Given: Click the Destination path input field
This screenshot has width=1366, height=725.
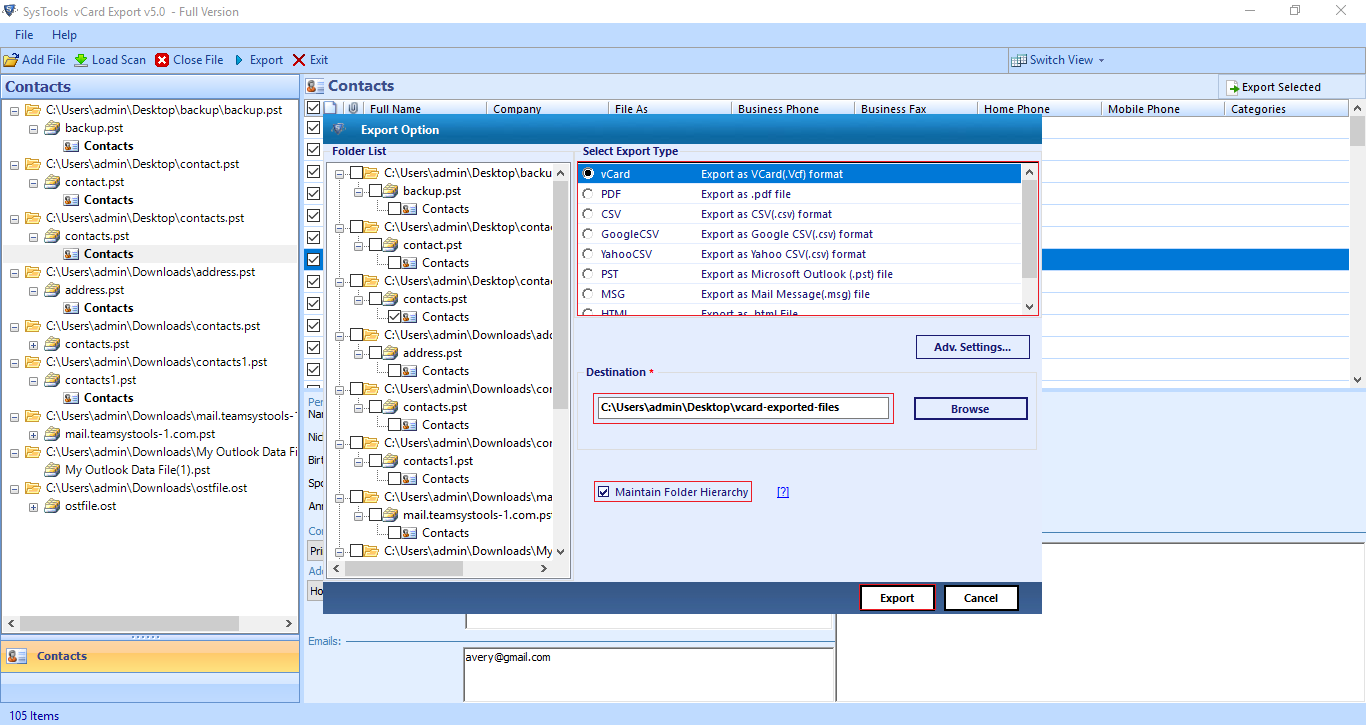Looking at the screenshot, I should 742,408.
